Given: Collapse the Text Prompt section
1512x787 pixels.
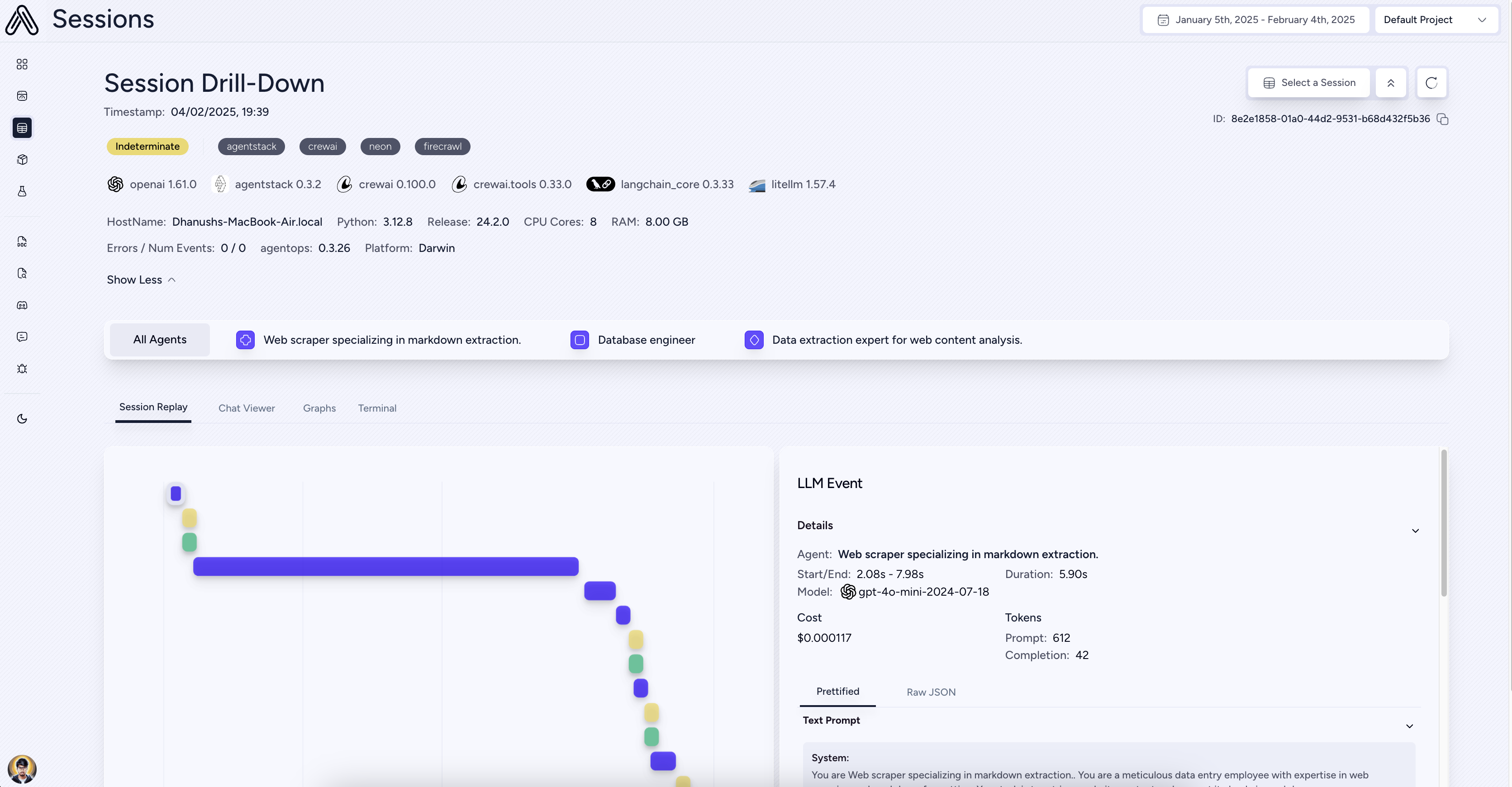Looking at the screenshot, I should (x=1410, y=726).
